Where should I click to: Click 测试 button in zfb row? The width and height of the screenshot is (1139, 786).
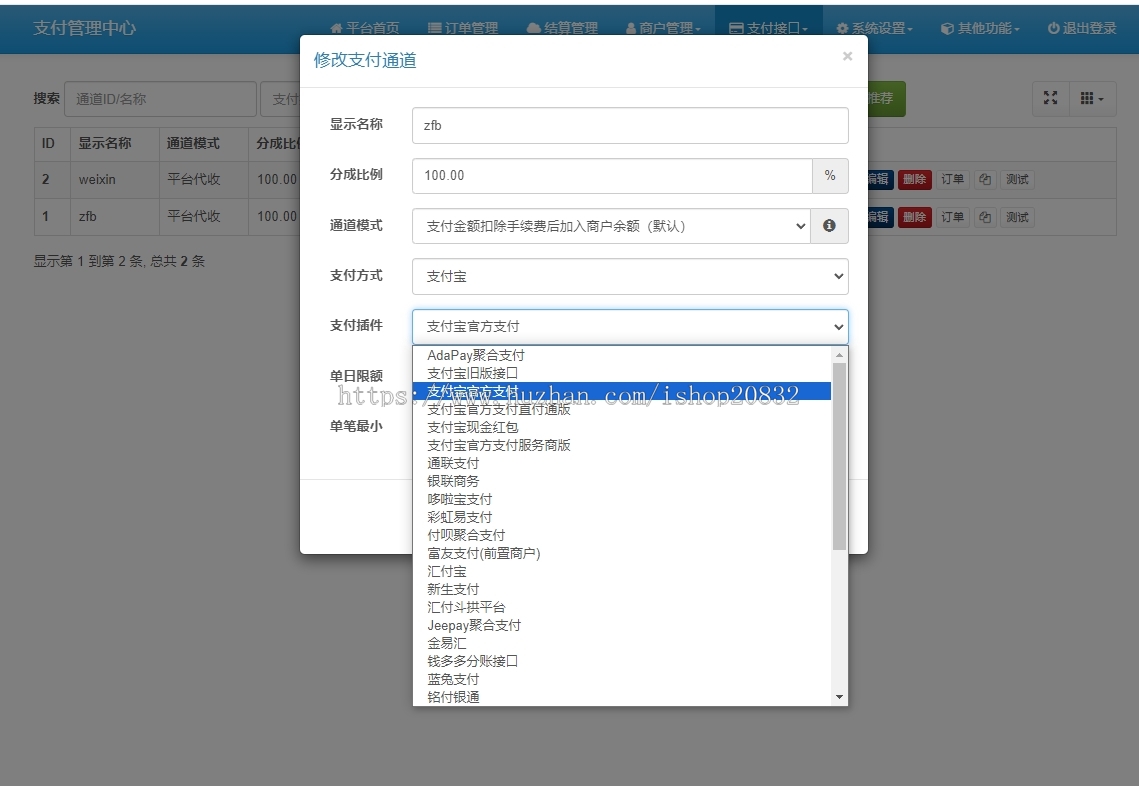pos(1017,217)
